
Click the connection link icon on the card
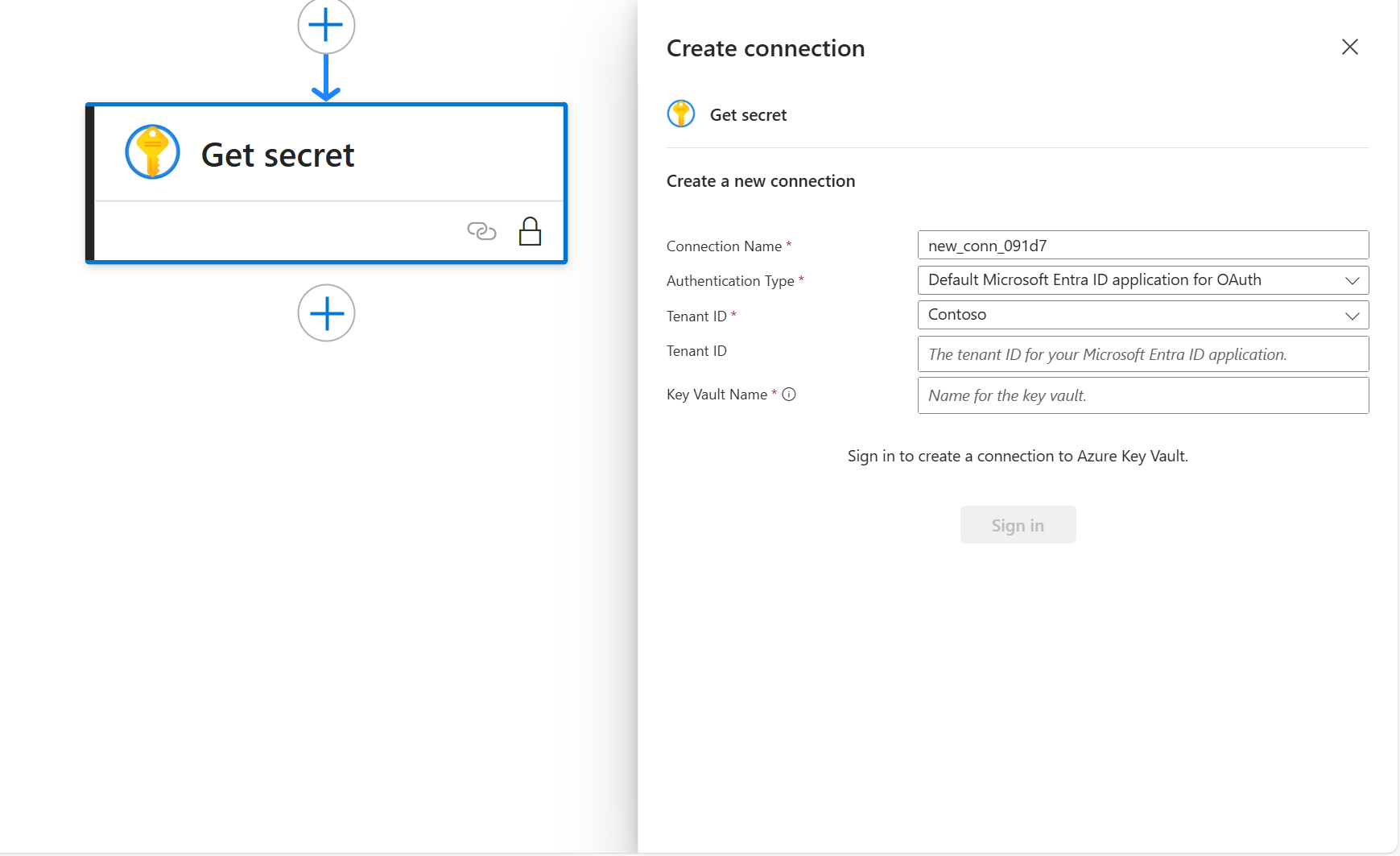pos(481,231)
